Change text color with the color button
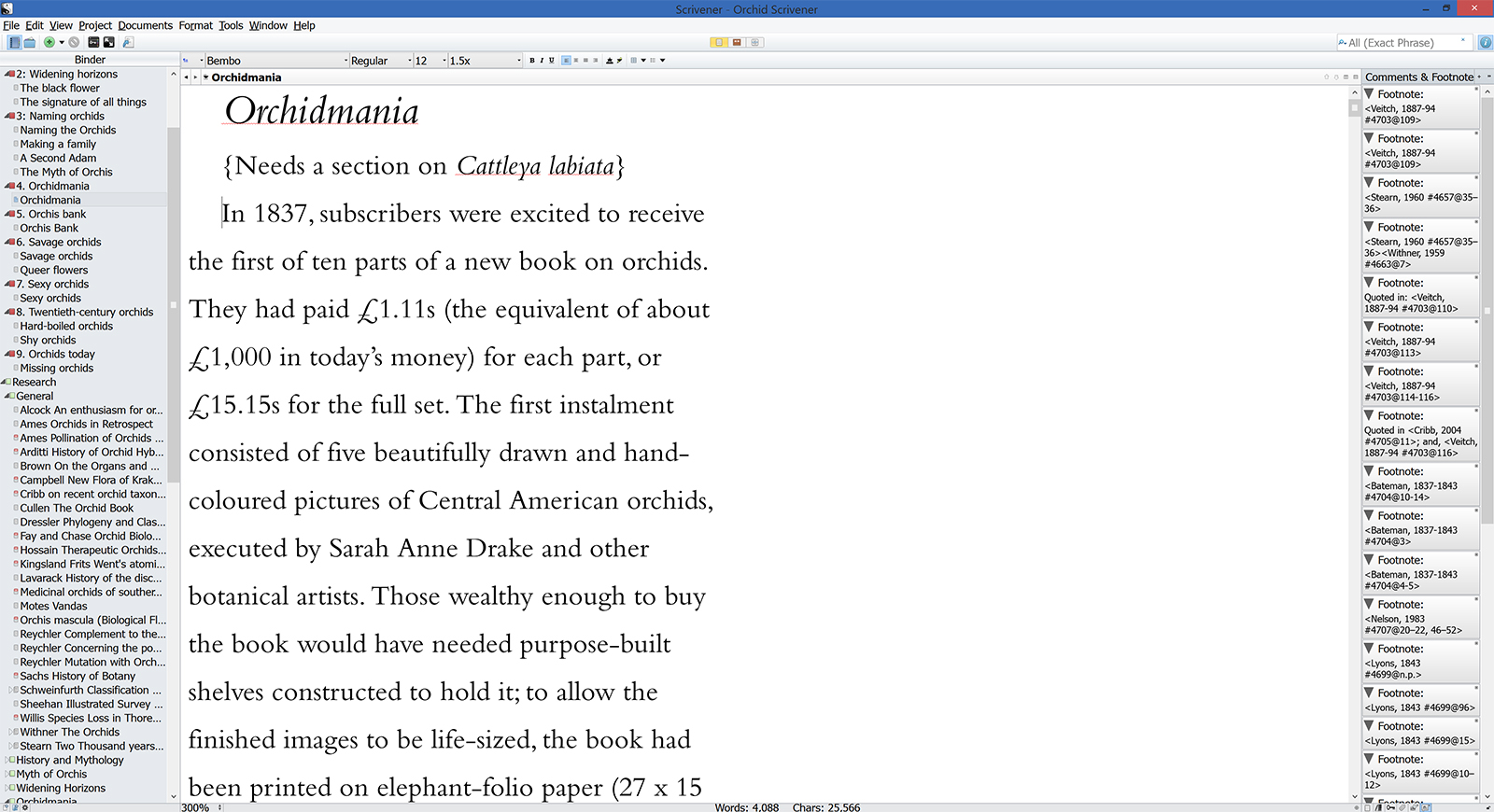The height and width of the screenshot is (812, 1494). pos(610,60)
